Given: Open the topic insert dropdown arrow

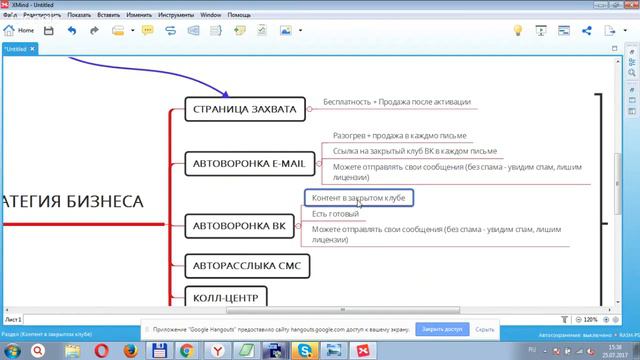Looking at the screenshot, I should pyautogui.click(x=133, y=30).
